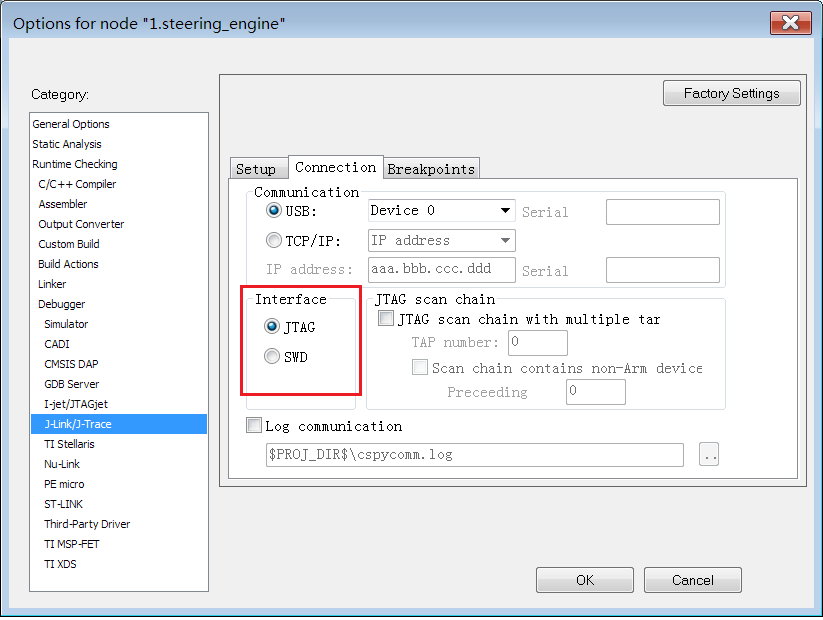Enable Log communication
The height and width of the screenshot is (620, 823).
click(253, 425)
